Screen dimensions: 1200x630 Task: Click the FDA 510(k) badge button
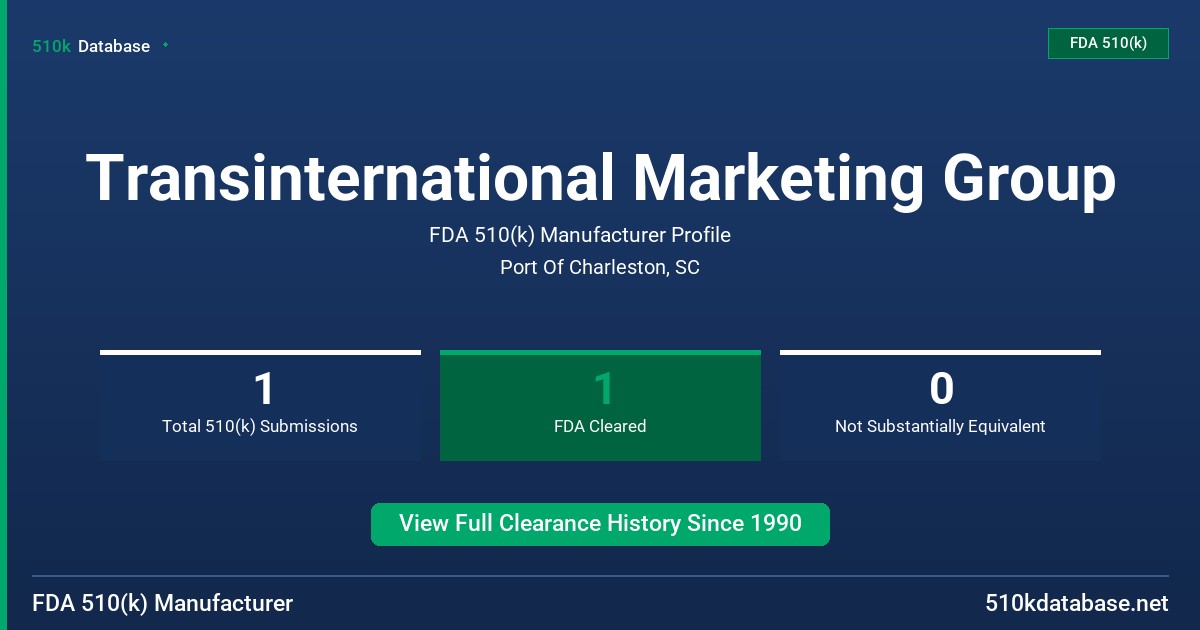pyautogui.click(x=1108, y=43)
